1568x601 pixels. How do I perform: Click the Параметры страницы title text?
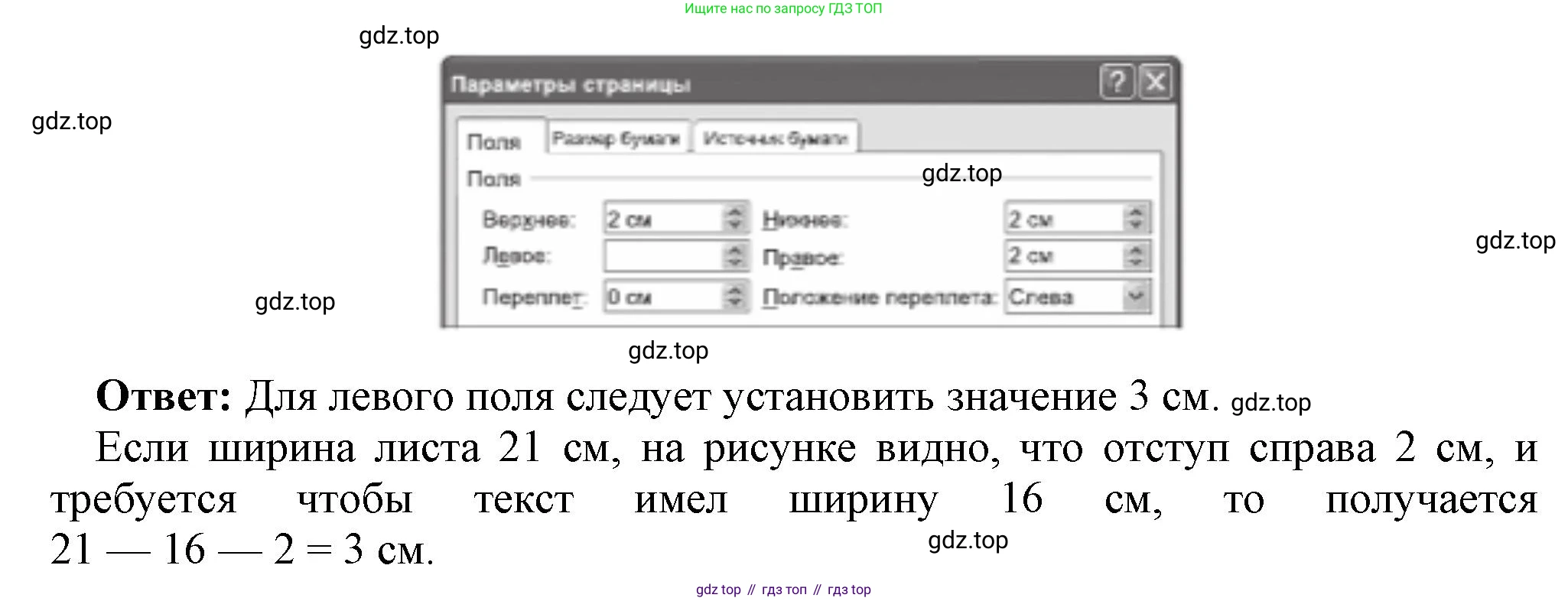(571, 84)
